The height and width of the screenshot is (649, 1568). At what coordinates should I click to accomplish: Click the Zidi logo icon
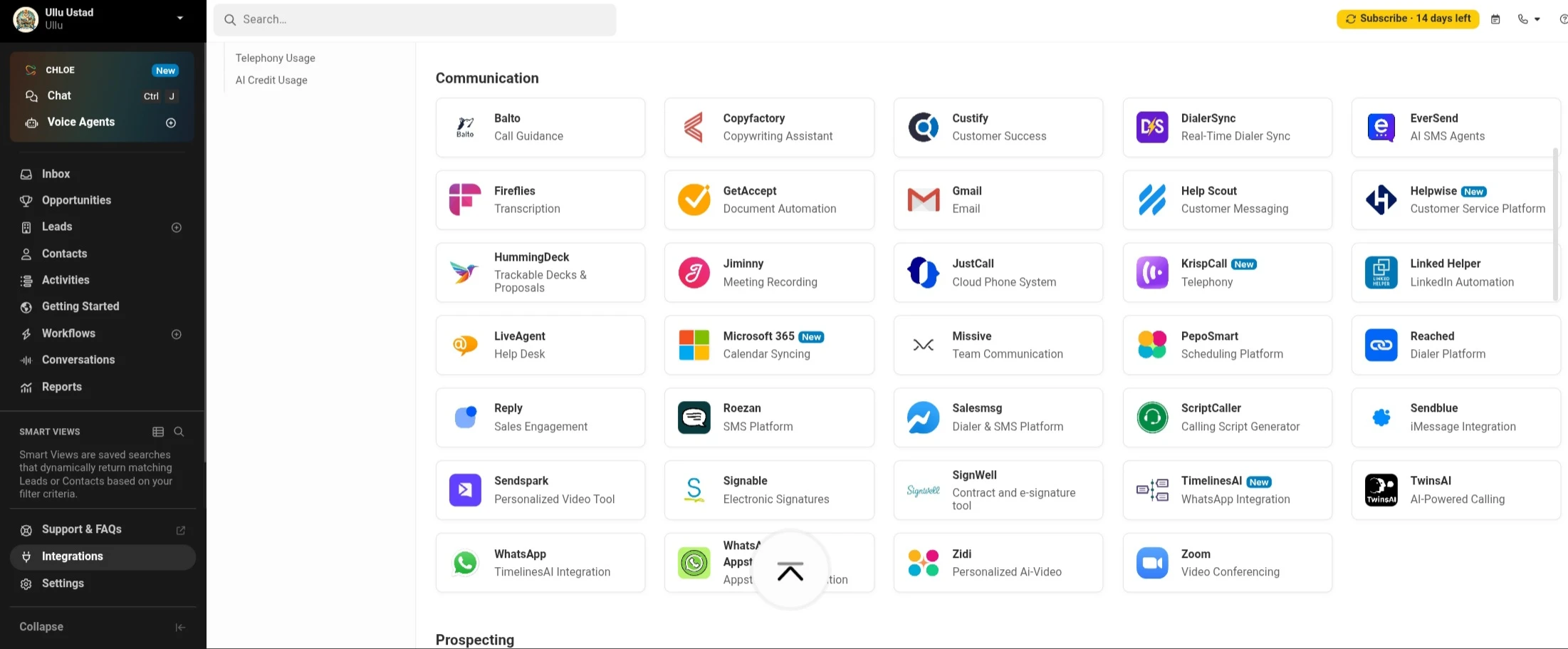(x=923, y=563)
